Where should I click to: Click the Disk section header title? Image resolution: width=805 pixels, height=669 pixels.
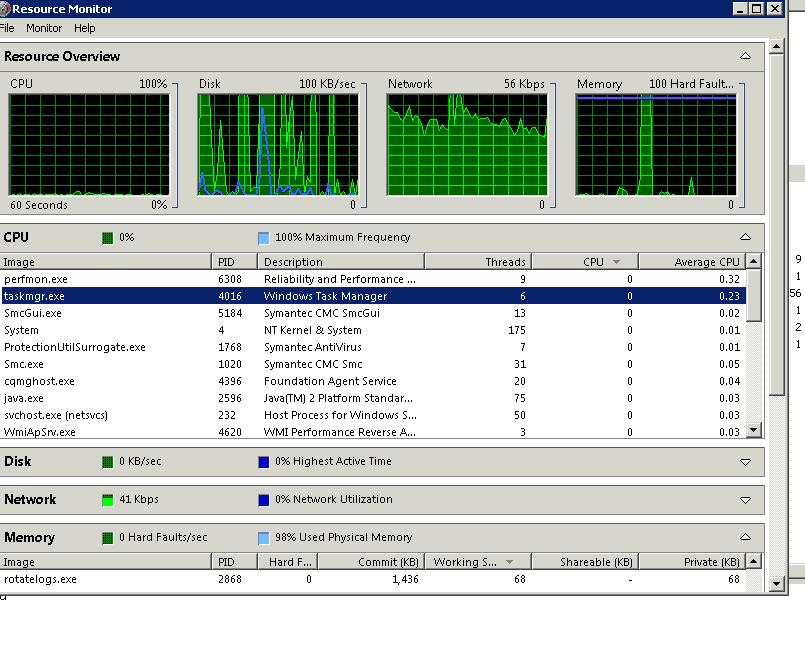[x=17, y=462]
